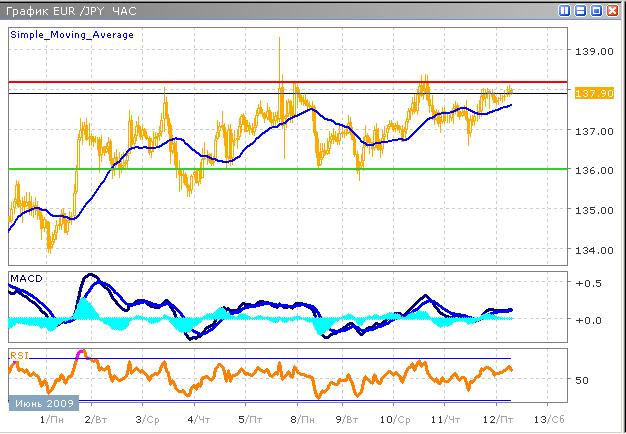Click the orange 137.90 current price tag
626x434 pixels.
click(x=588, y=93)
